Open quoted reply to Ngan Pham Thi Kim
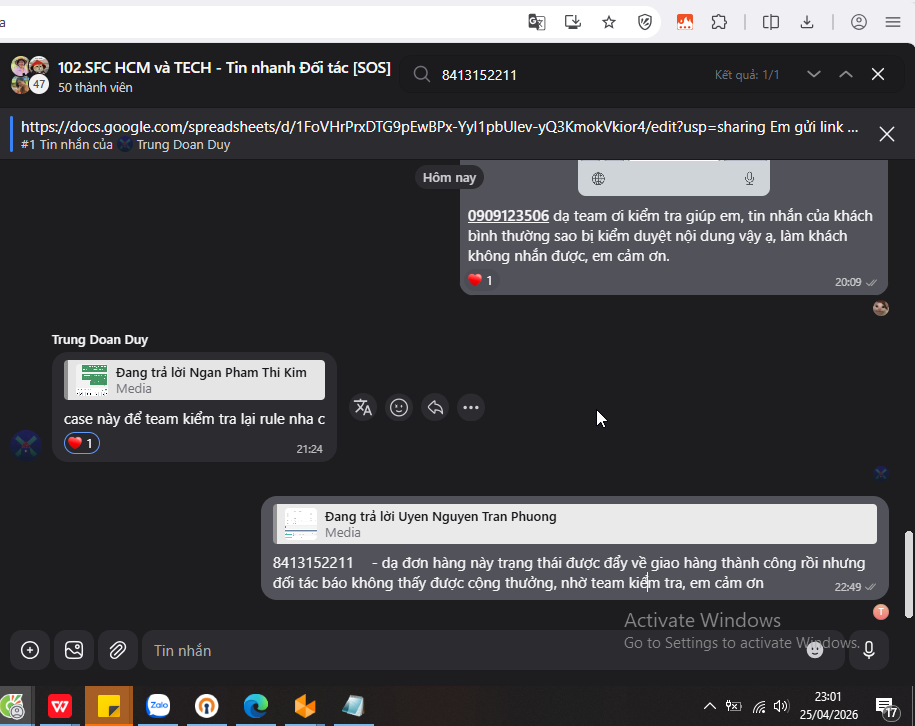This screenshot has width=915, height=726. 194,380
